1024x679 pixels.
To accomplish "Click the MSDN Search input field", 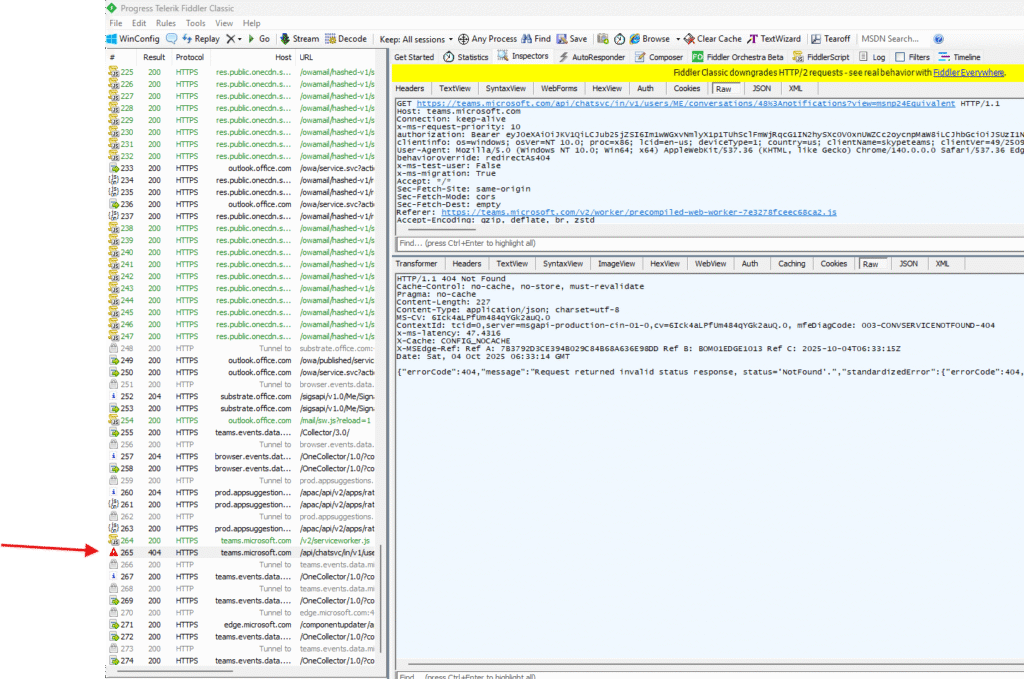I will pos(888,39).
